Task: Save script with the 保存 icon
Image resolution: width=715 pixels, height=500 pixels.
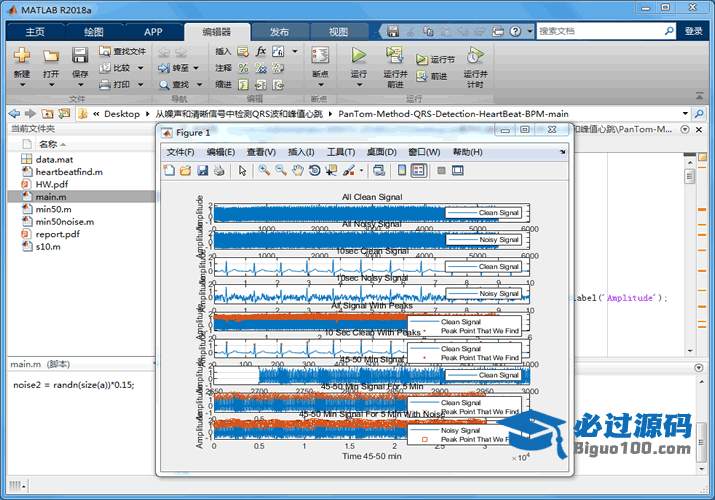Action: (x=80, y=56)
